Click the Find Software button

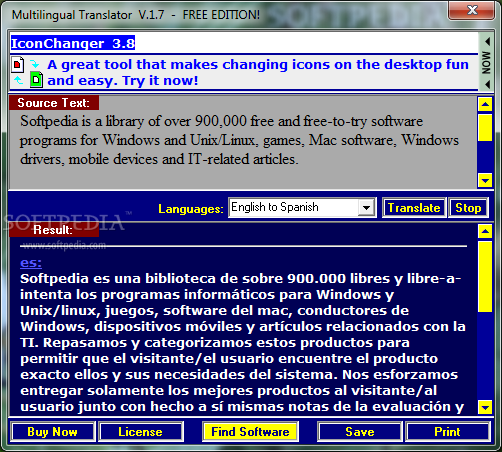250,432
